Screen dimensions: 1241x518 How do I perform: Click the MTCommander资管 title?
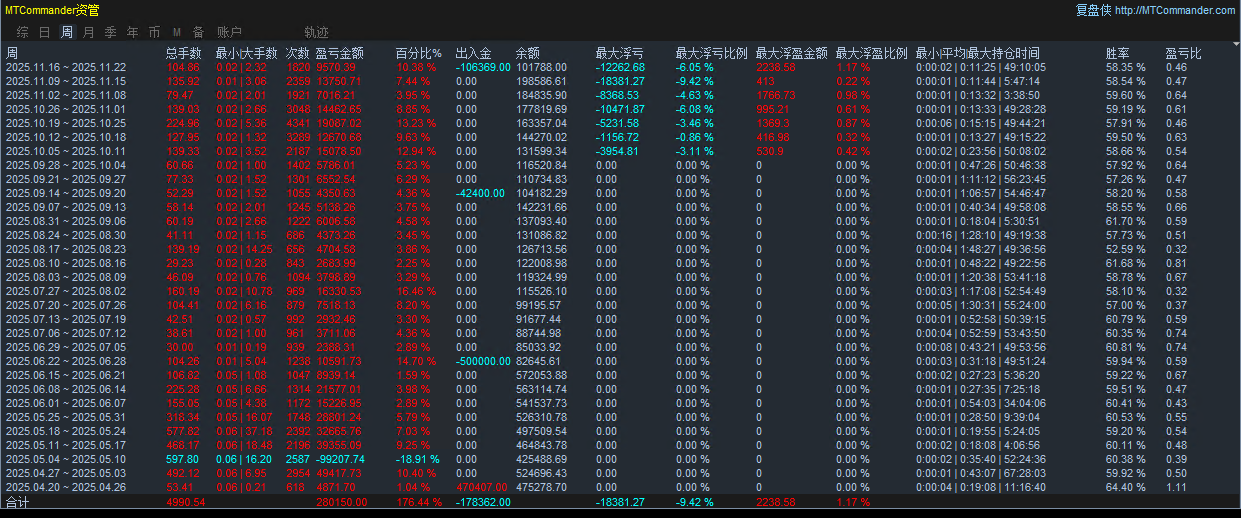pos(52,10)
